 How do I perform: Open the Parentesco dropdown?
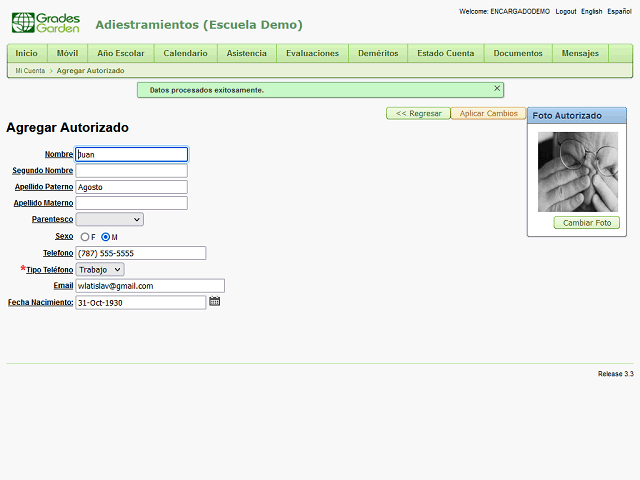point(109,219)
